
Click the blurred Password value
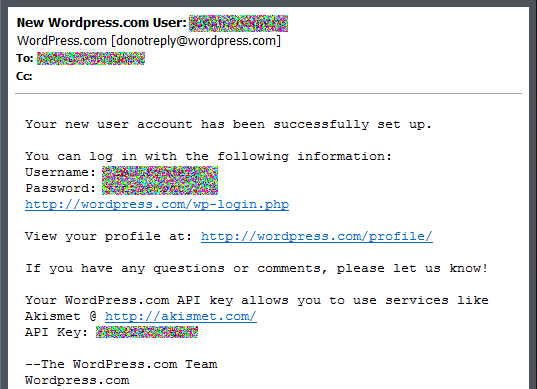(160, 188)
